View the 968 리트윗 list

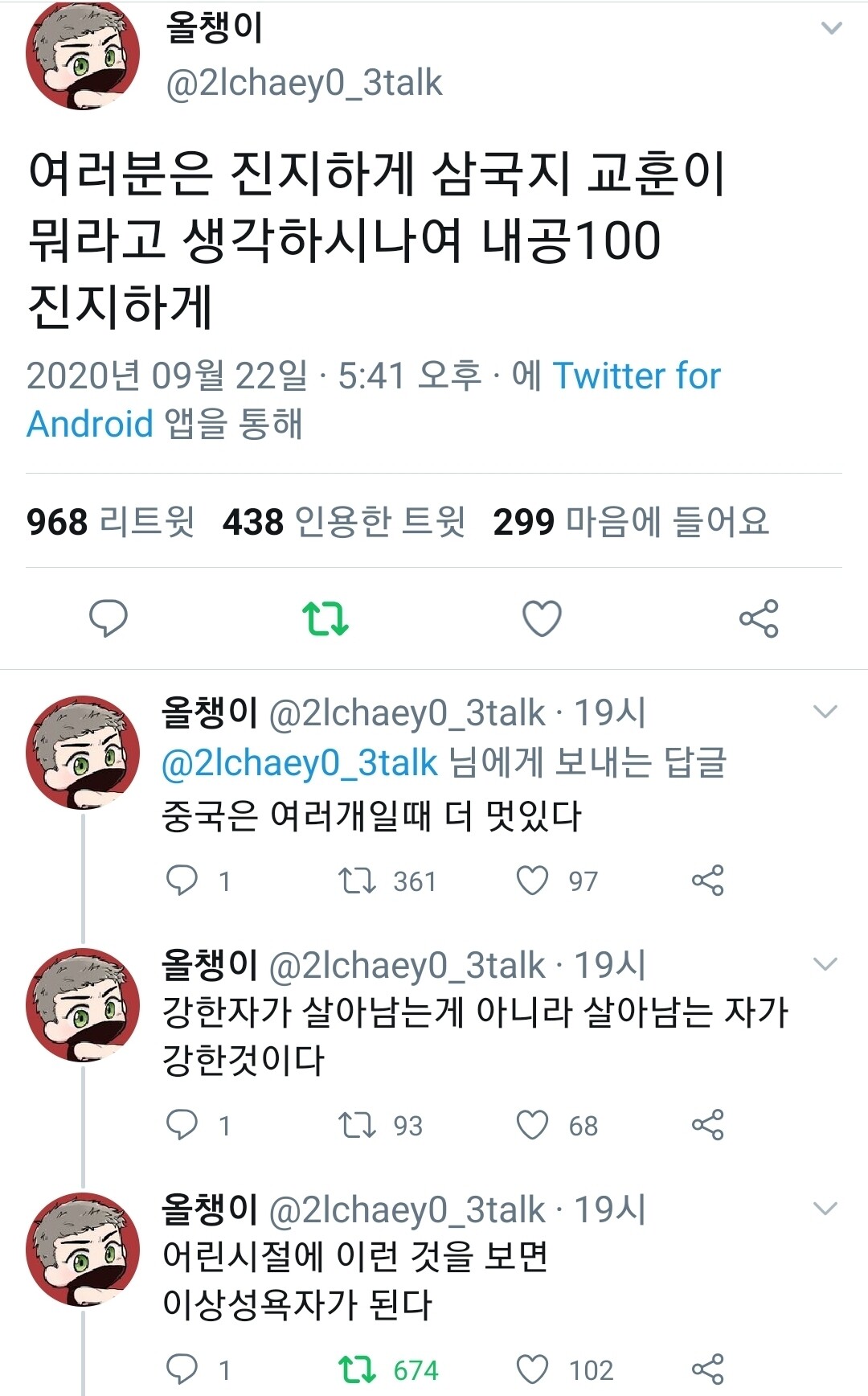[110, 522]
